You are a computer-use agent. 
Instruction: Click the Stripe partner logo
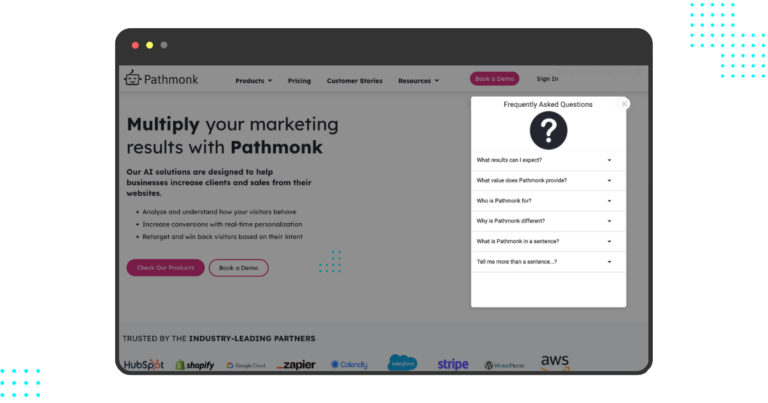pos(453,364)
